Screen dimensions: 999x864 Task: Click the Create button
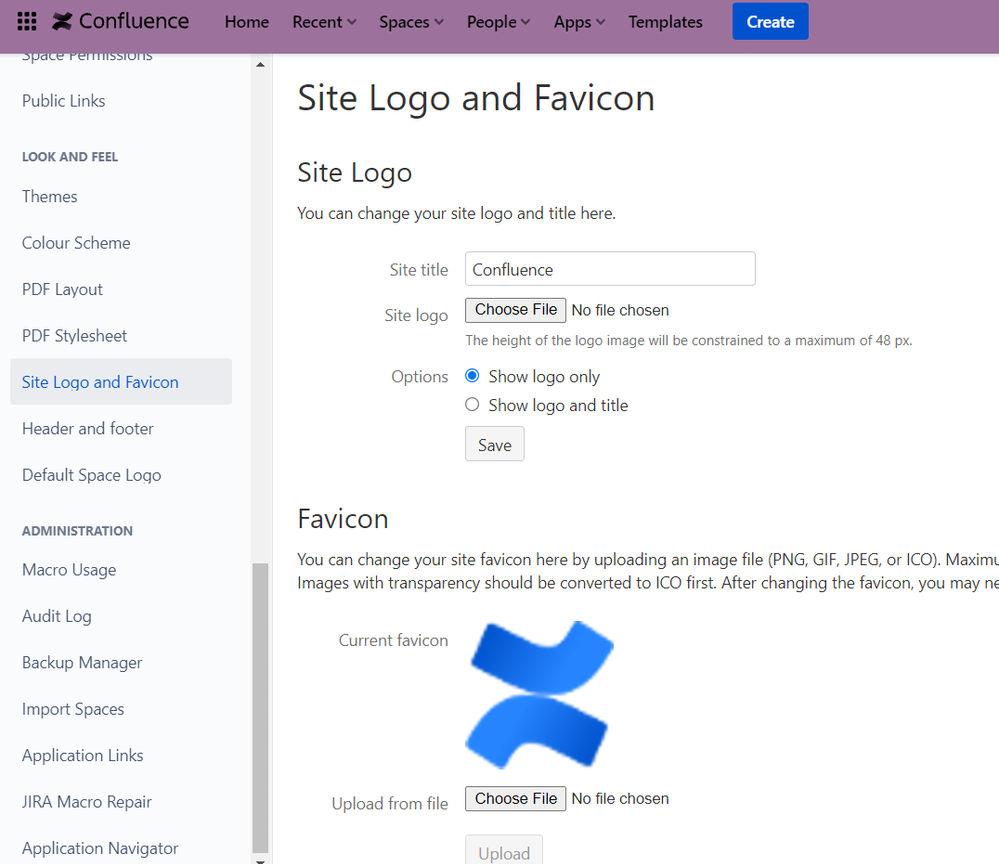770,21
